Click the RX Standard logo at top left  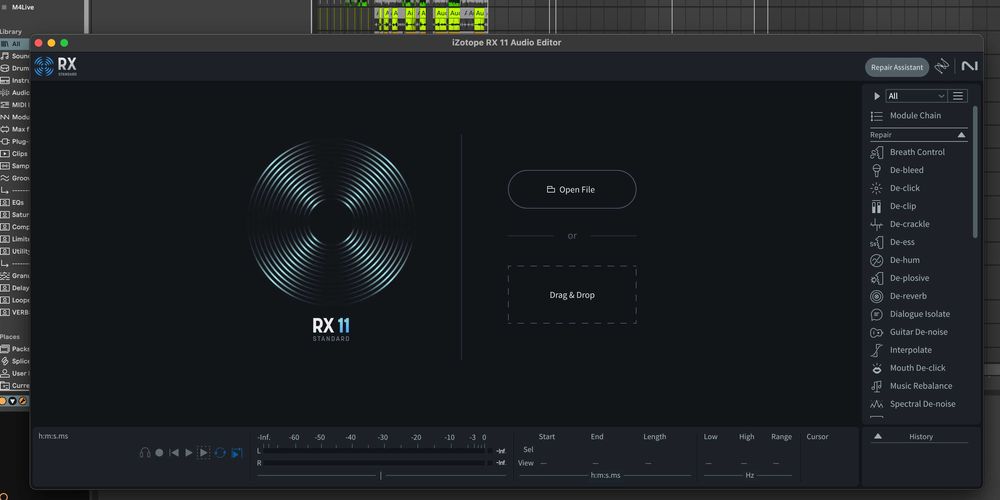[55, 66]
